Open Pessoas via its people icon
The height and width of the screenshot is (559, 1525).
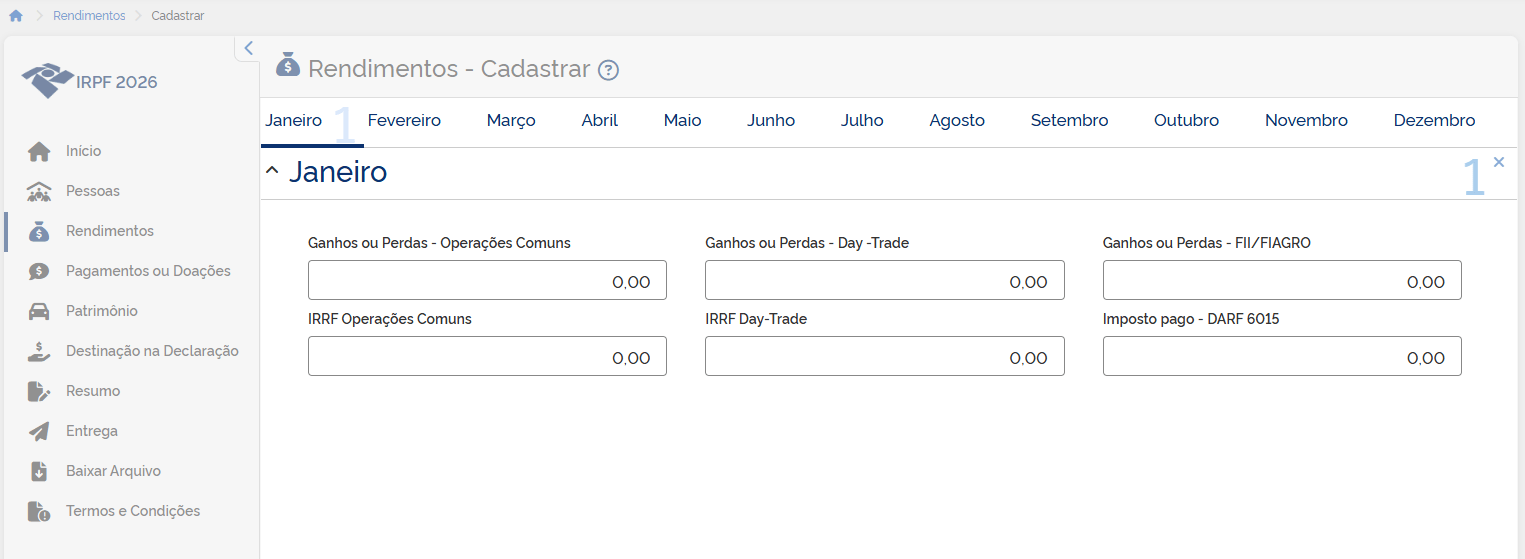click(39, 191)
